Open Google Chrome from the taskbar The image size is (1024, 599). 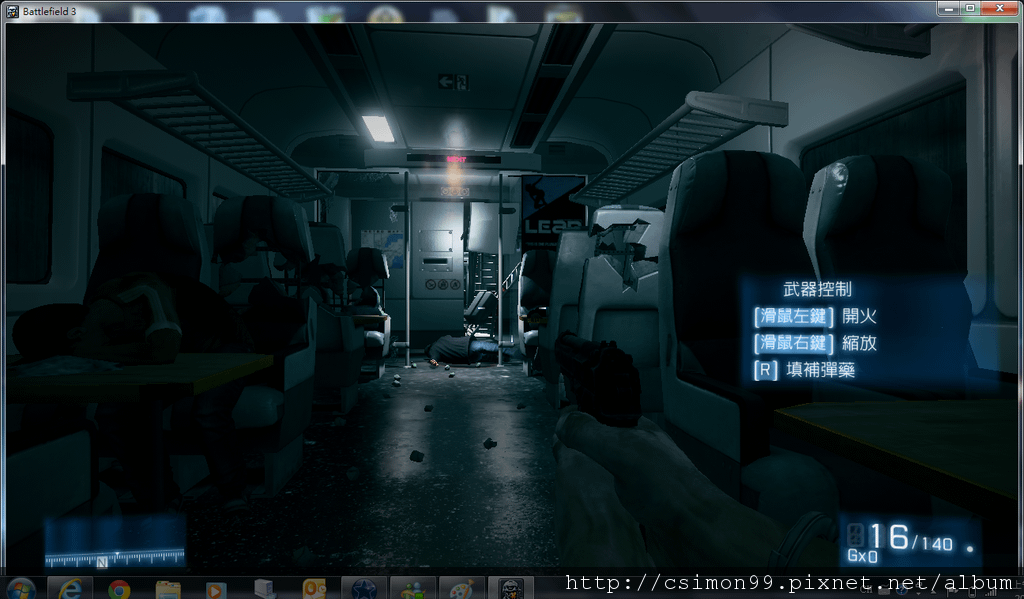coord(119,589)
